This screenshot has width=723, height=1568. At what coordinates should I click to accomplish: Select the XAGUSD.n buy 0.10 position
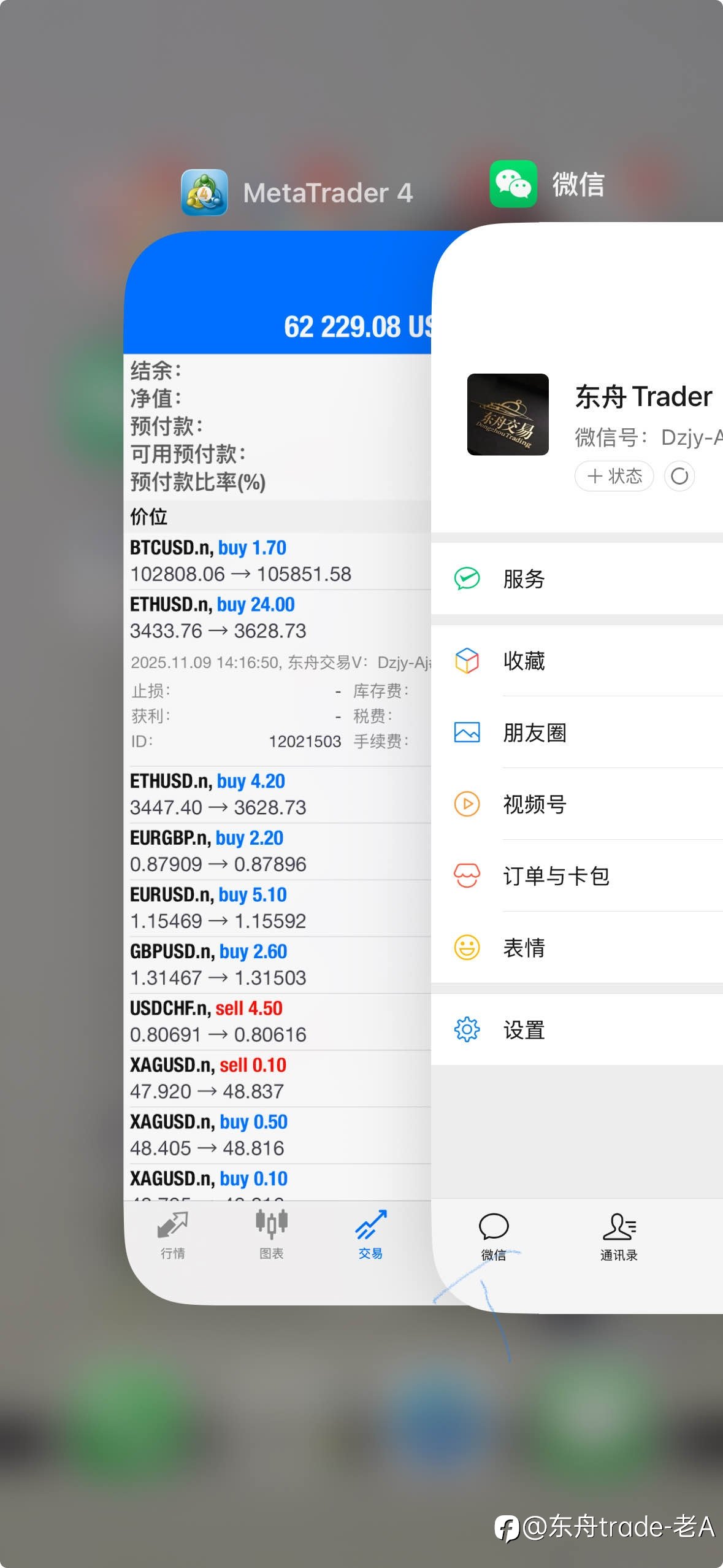278,1182
